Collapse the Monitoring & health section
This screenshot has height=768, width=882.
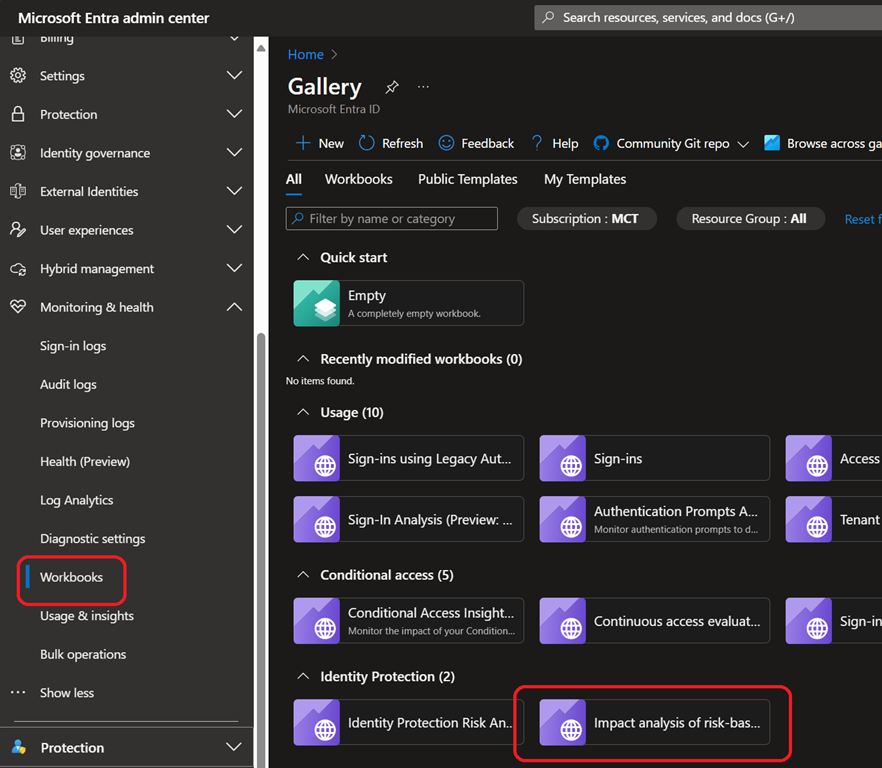coord(234,307)
